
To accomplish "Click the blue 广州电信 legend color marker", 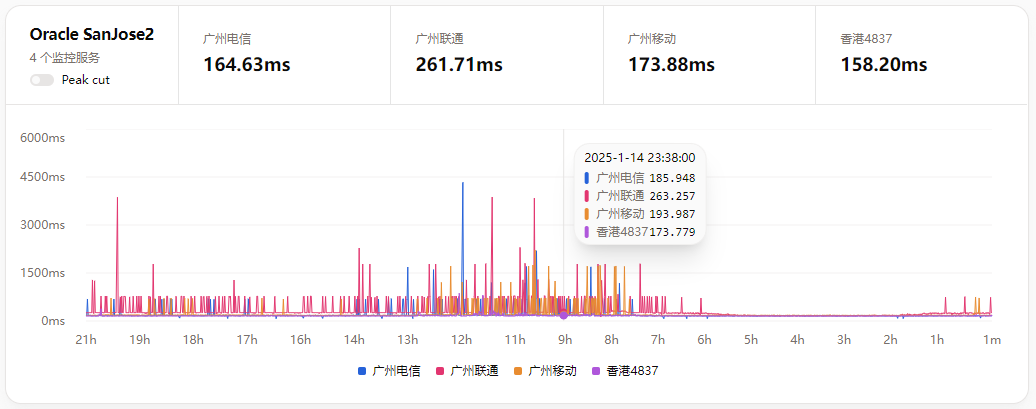I will [362, 371].
